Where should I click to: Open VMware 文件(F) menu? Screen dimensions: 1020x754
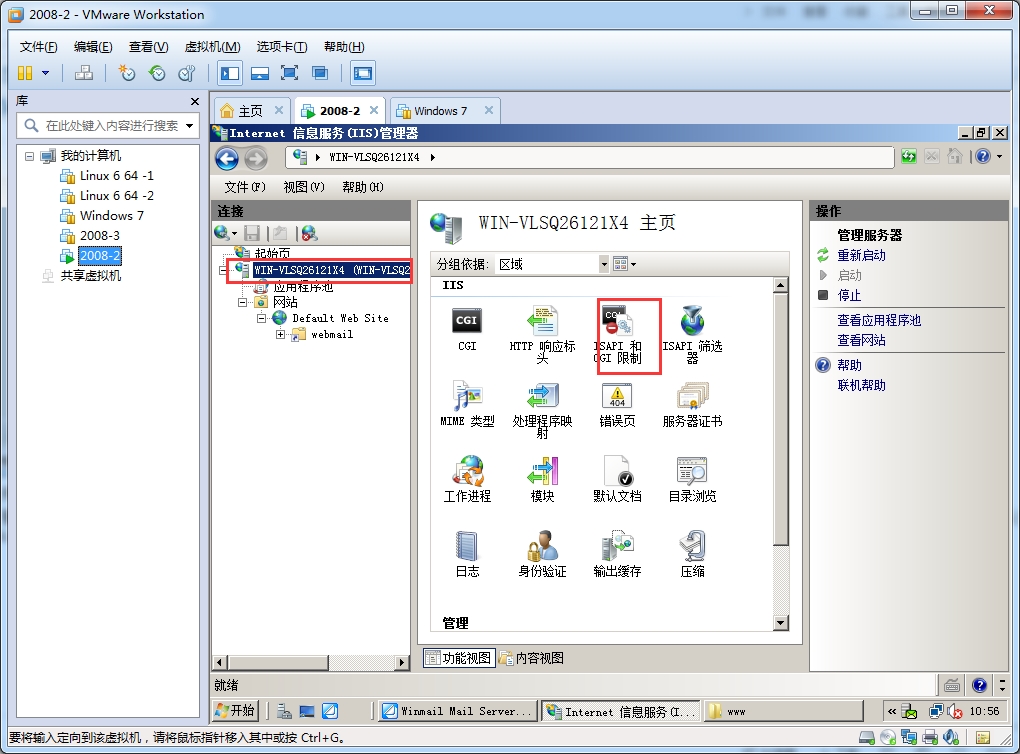[x=38, y=47]
